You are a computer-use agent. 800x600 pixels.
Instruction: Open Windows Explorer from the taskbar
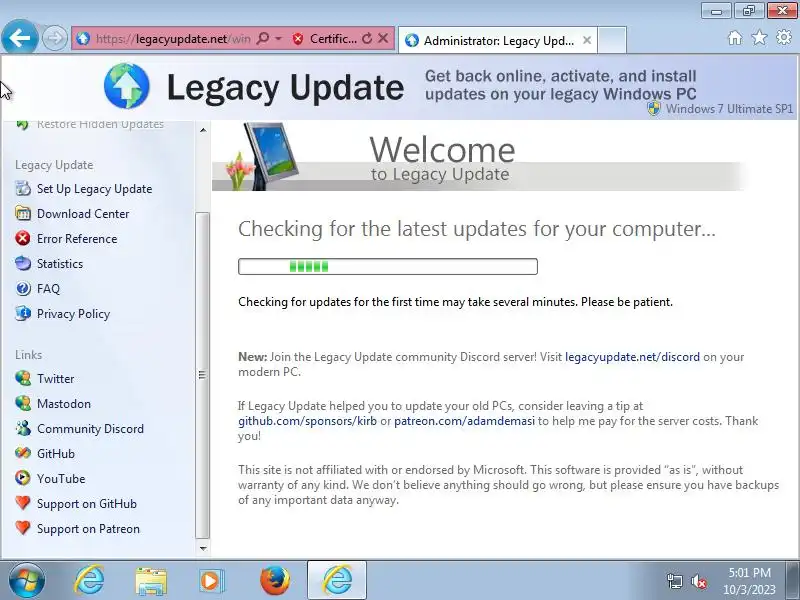pyautogui.click(x=151, y=581)
